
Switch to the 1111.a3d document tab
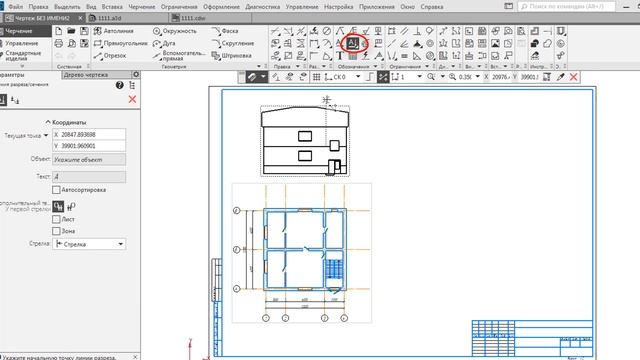127,18
